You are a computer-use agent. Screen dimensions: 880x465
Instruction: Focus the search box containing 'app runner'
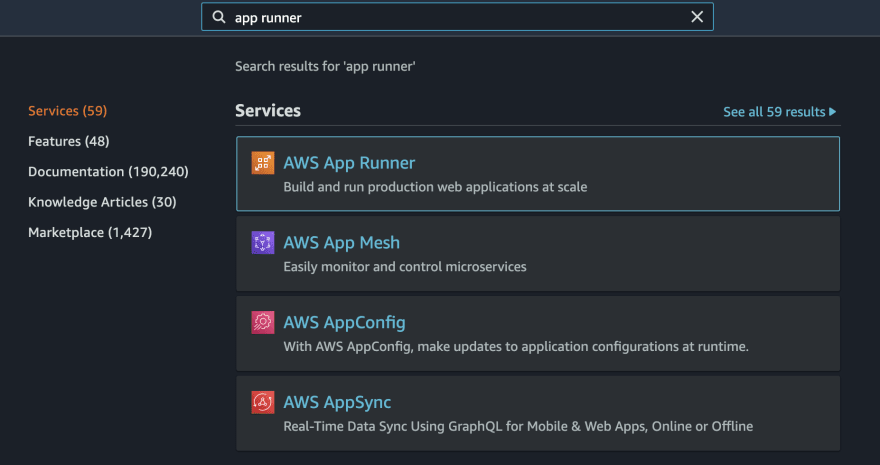pyautogui.click(x=457, y=17)
